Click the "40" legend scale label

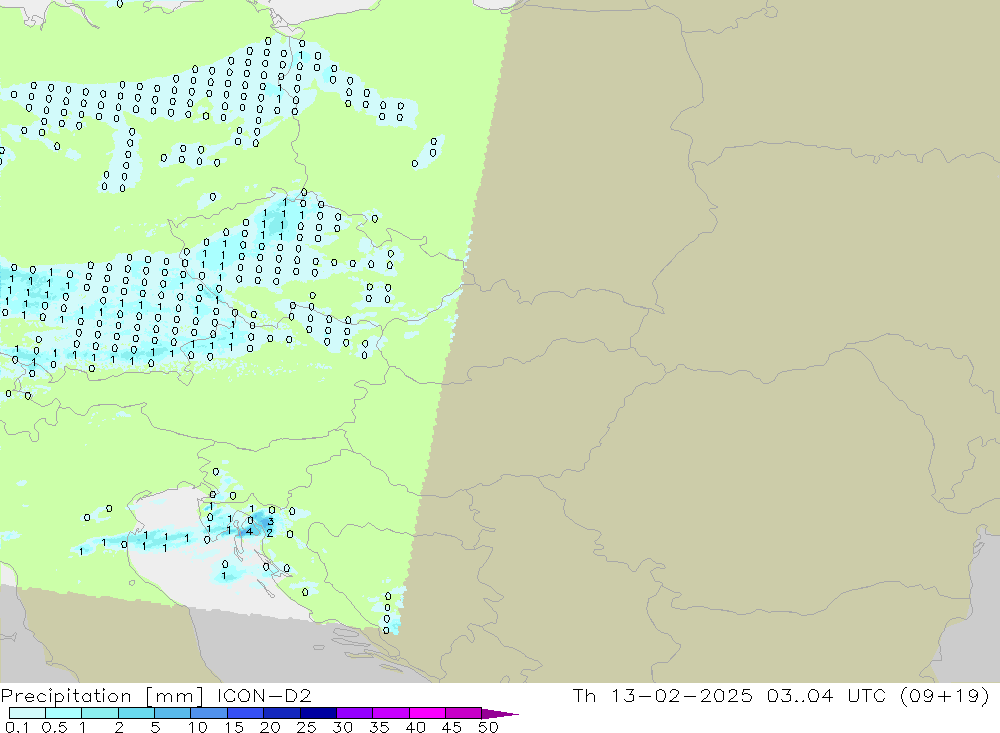pos(415,727)
